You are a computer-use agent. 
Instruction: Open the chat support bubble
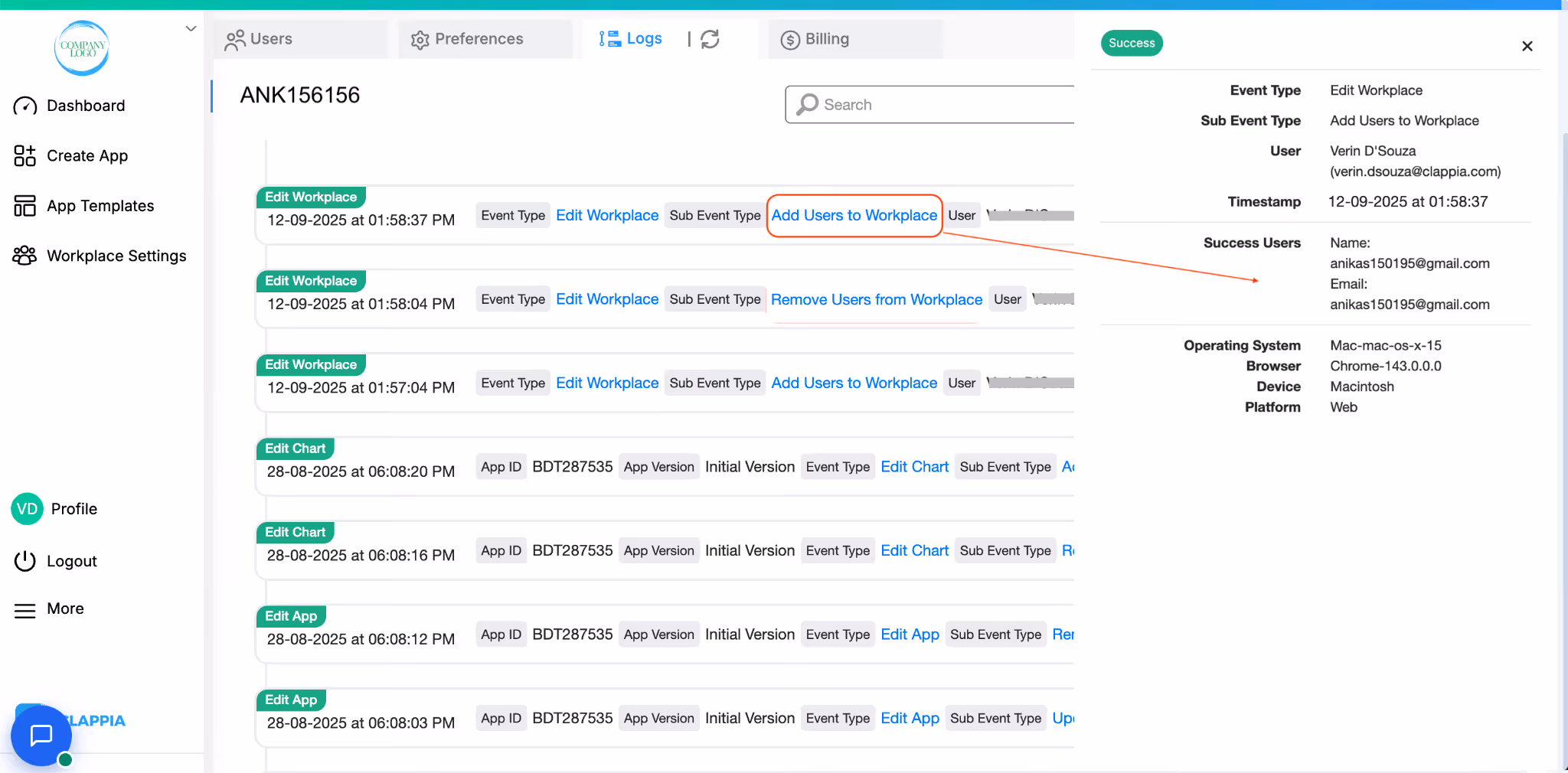pyautogui.click(x=41, y=735)
